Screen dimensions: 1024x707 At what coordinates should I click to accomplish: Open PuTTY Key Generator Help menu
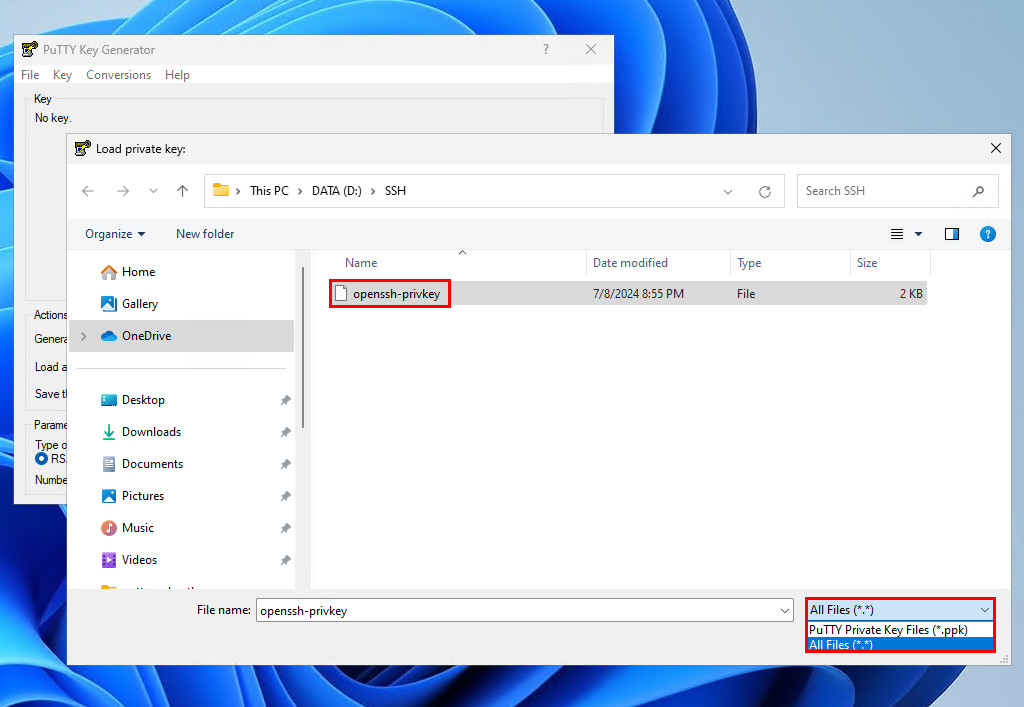(177, 74)
